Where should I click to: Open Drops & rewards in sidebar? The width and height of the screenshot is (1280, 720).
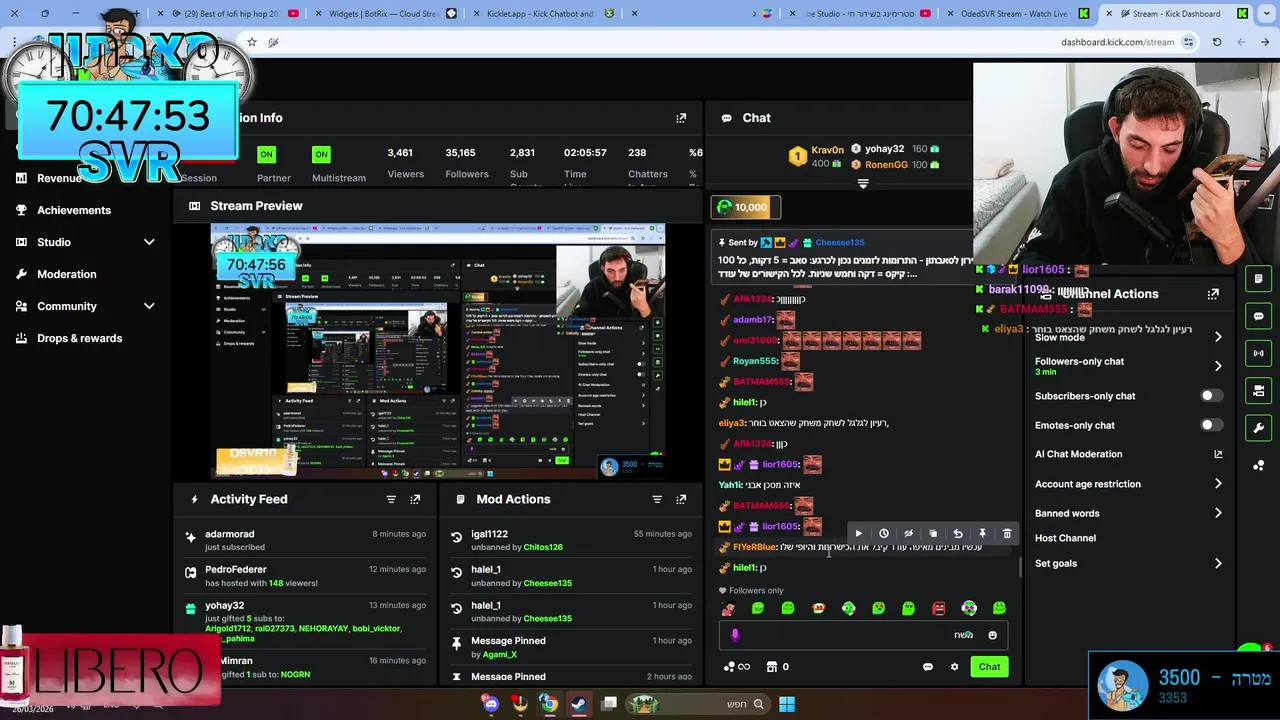79,338
